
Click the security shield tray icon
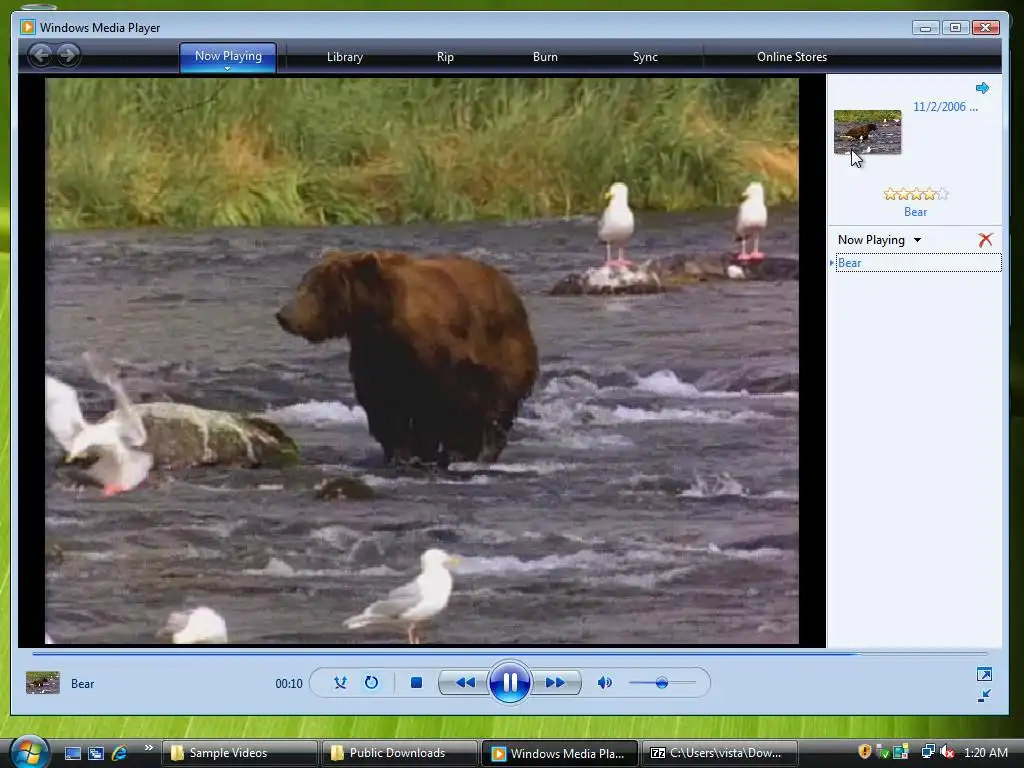click(865, 752)
